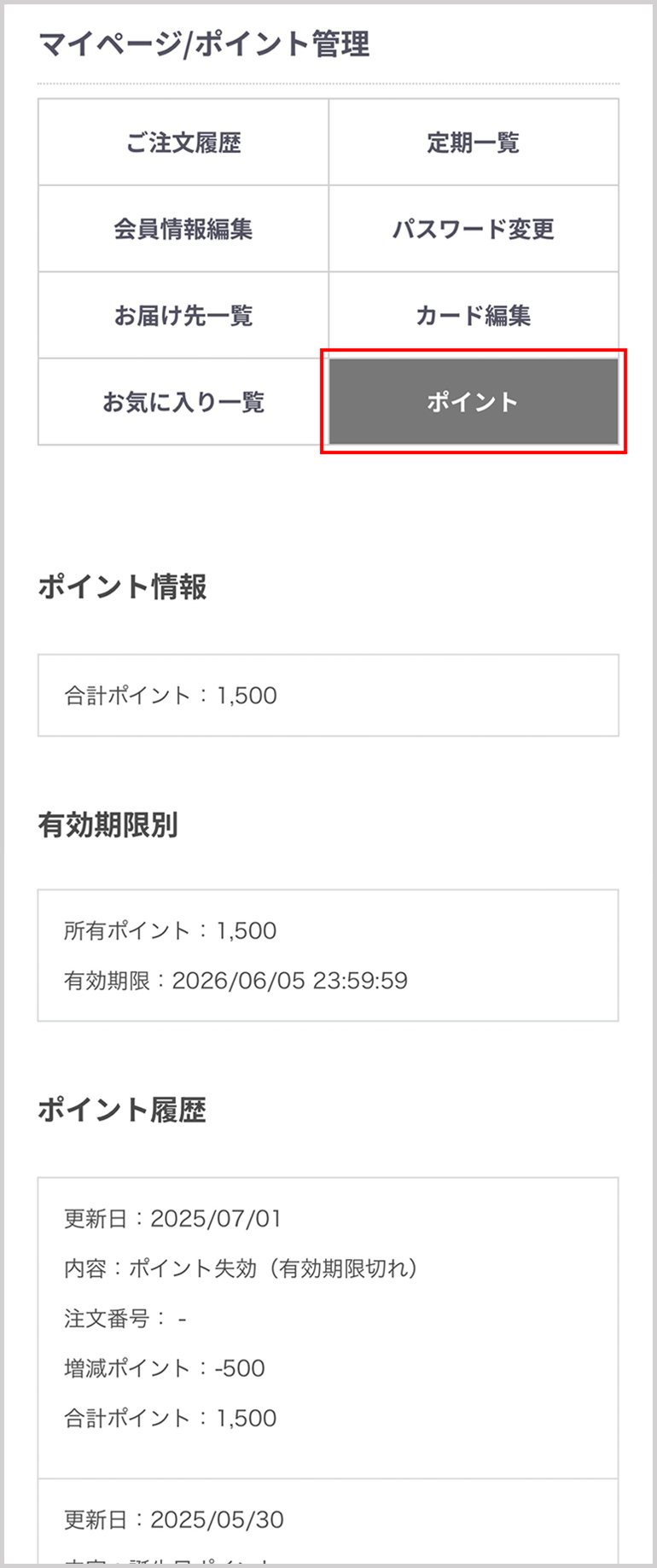Click 合計ポイント total in ポイント情報 box
Viewport: 657px width, 1568px height.
tap(171, 696)
